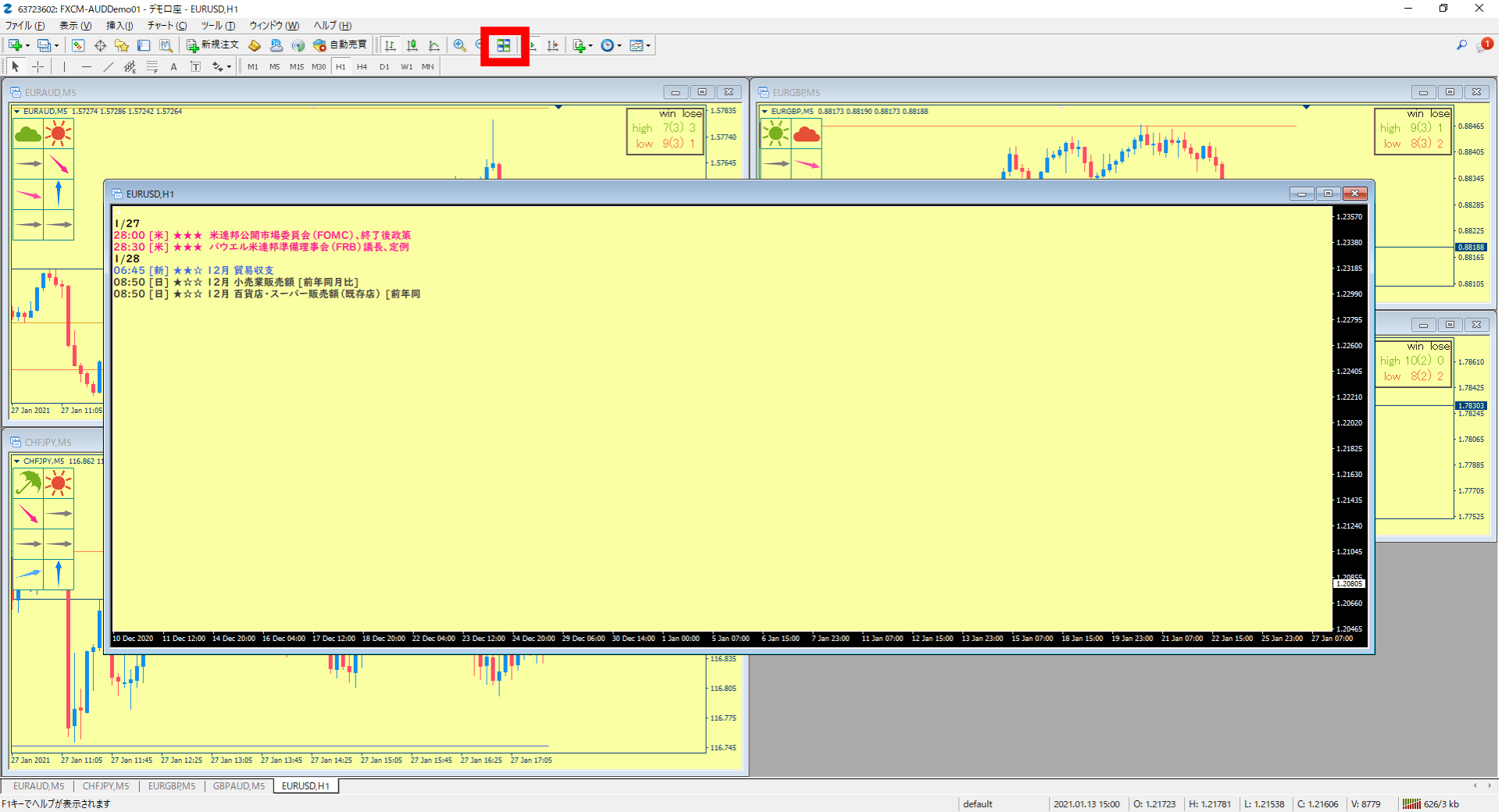Switch timeframe to M15
The height and width of the screenshot is (812, 1509).
tap(297, 66)
